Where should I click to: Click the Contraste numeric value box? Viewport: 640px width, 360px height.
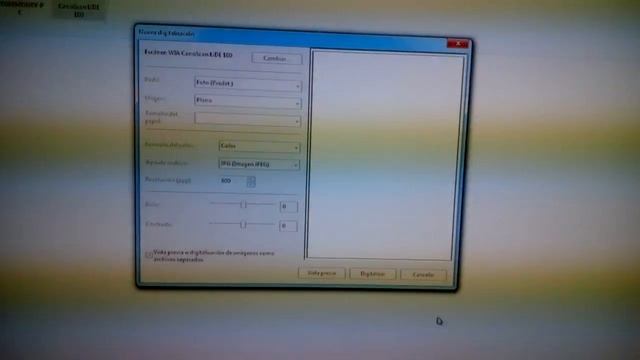(288, 226)
